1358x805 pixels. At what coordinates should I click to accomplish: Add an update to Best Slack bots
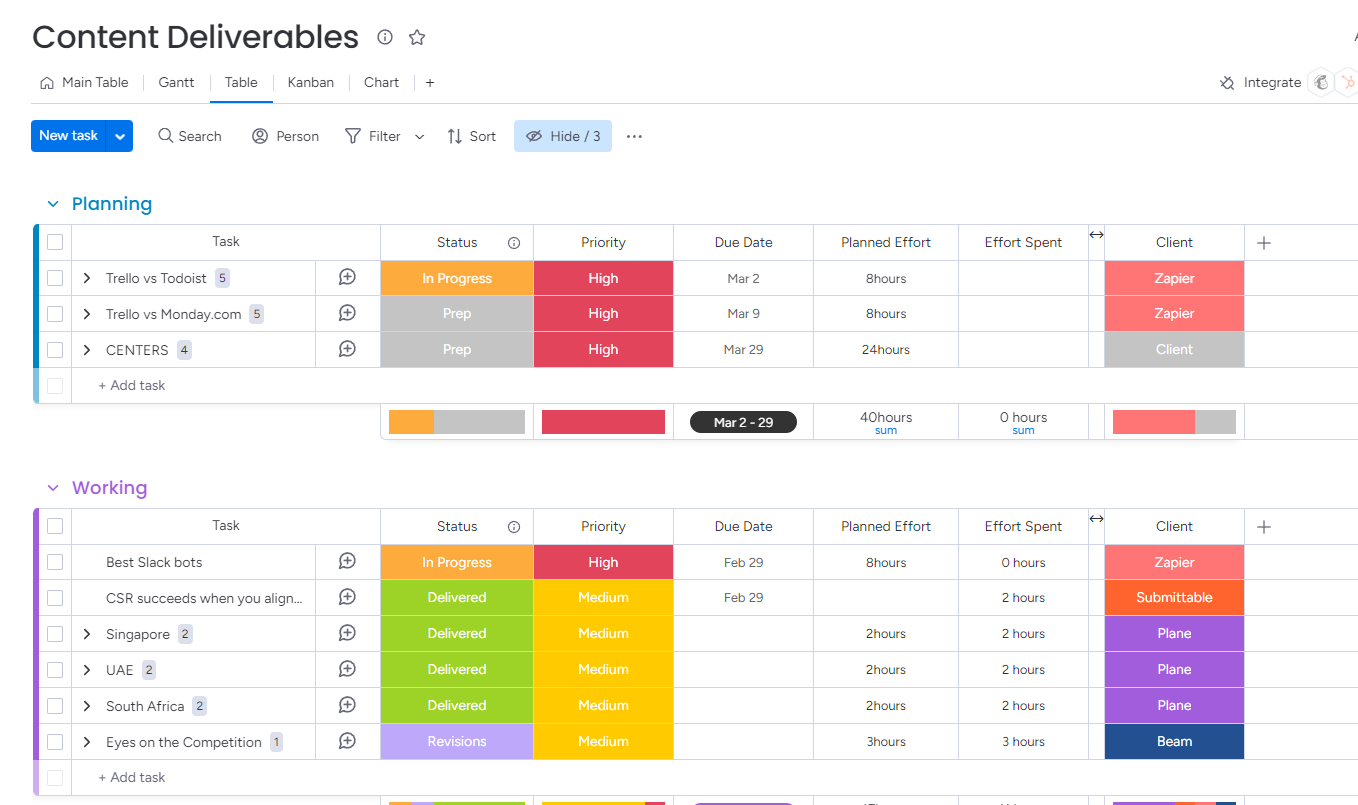pyautogui.click(x=347, y=561)
